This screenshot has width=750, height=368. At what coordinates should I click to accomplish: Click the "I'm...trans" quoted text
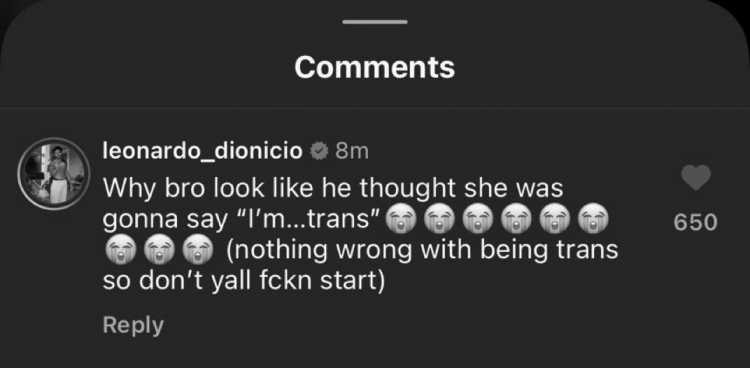(302, 220)
